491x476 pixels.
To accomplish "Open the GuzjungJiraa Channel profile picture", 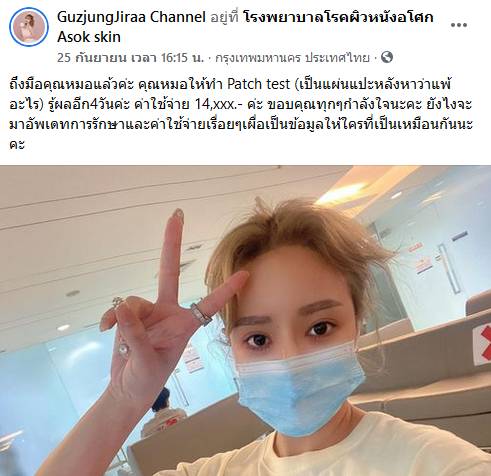I will [29, 27].
